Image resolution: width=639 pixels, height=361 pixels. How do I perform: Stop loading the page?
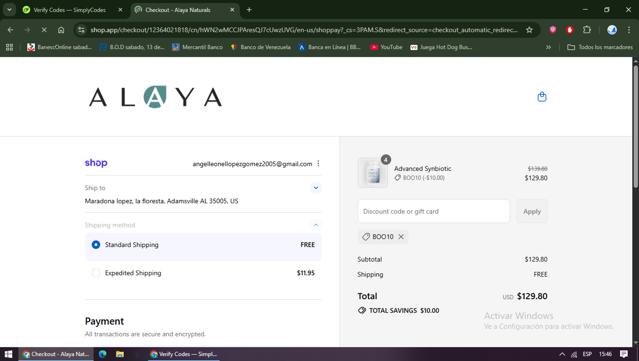44,30
